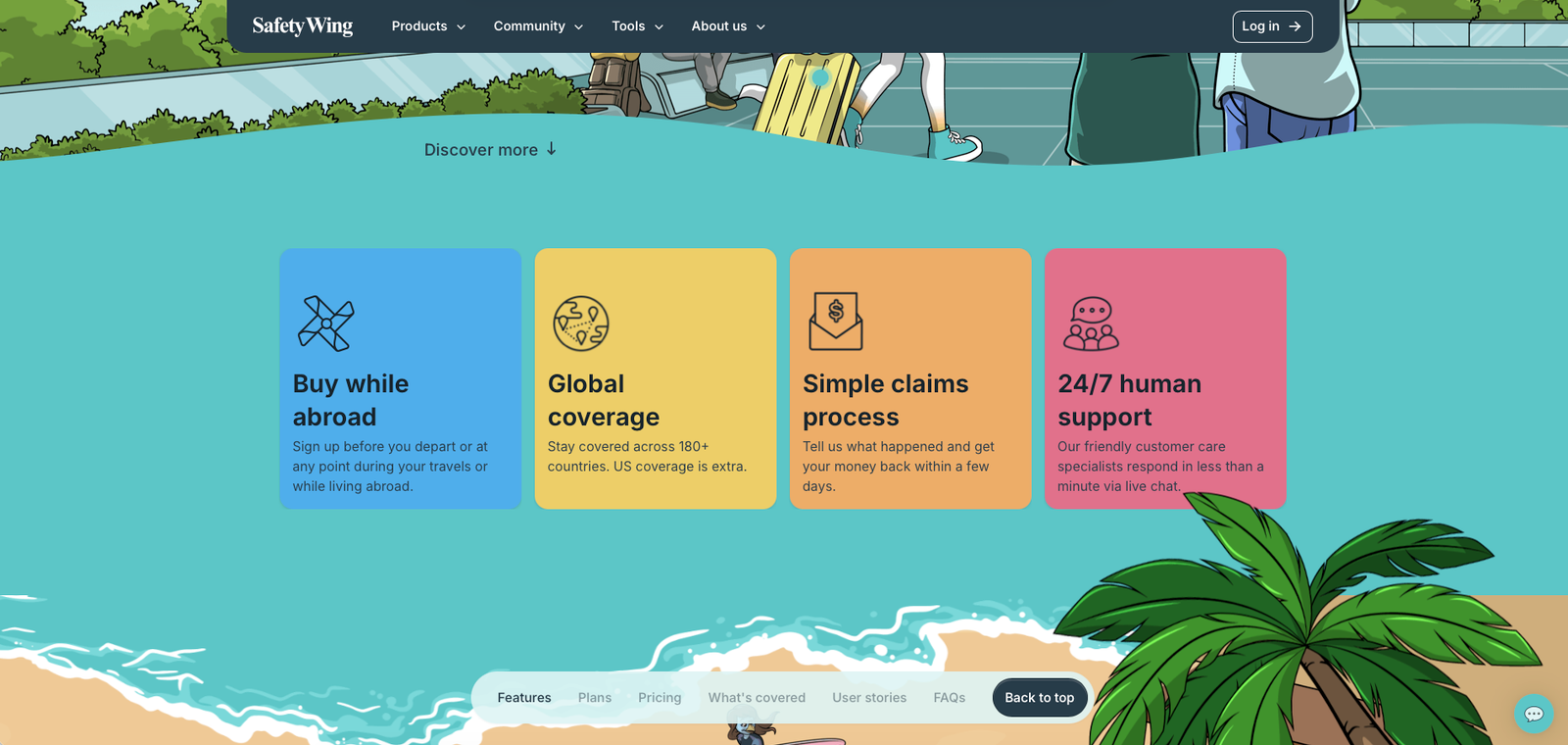Click the globe icon in Global coverage card

pos(581,323)
